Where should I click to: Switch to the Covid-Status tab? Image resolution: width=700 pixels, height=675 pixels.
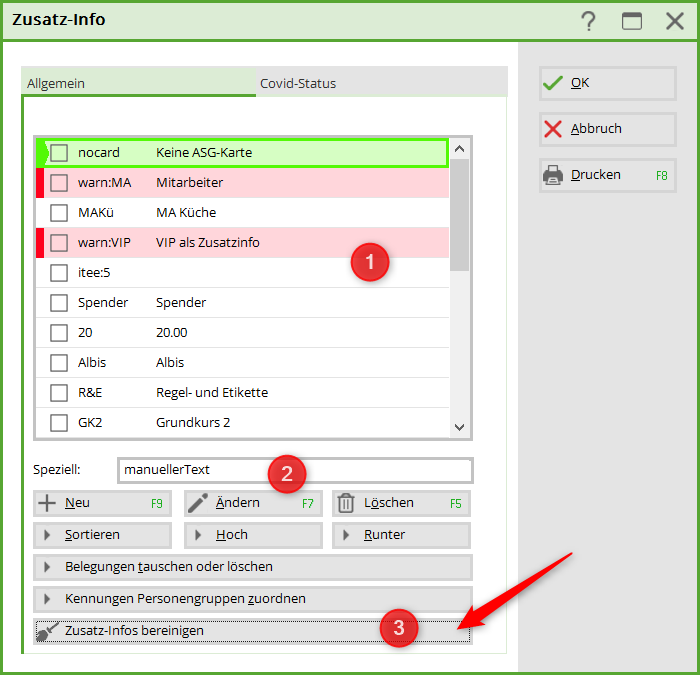point(298,84)
